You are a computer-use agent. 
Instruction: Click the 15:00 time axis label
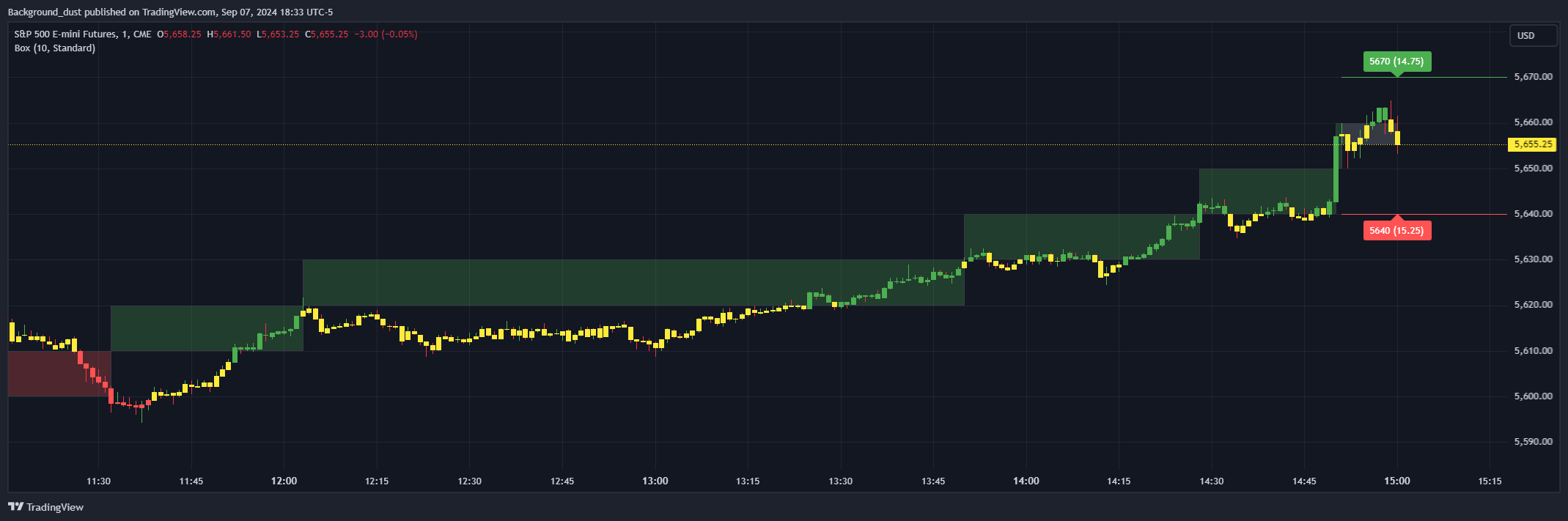(x=1397, y=481)
